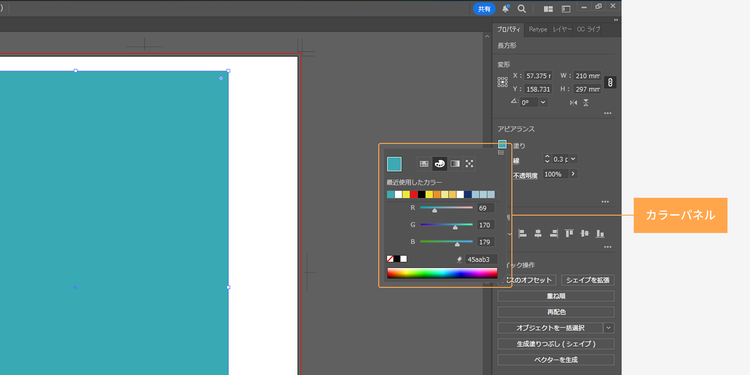This screenshot has width=750, height=375.
Task: Open dropdown beside オブジェクトを一括選択
Action: click(608, 328)
